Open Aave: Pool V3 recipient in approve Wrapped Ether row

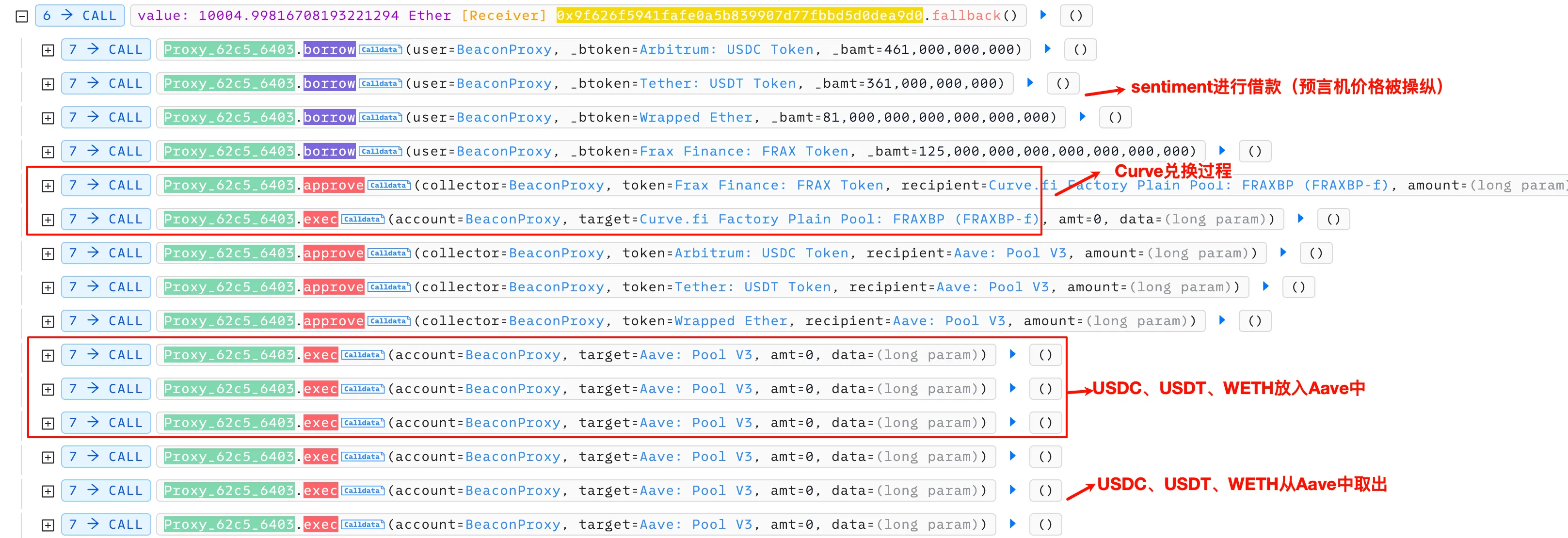point(949,321)
